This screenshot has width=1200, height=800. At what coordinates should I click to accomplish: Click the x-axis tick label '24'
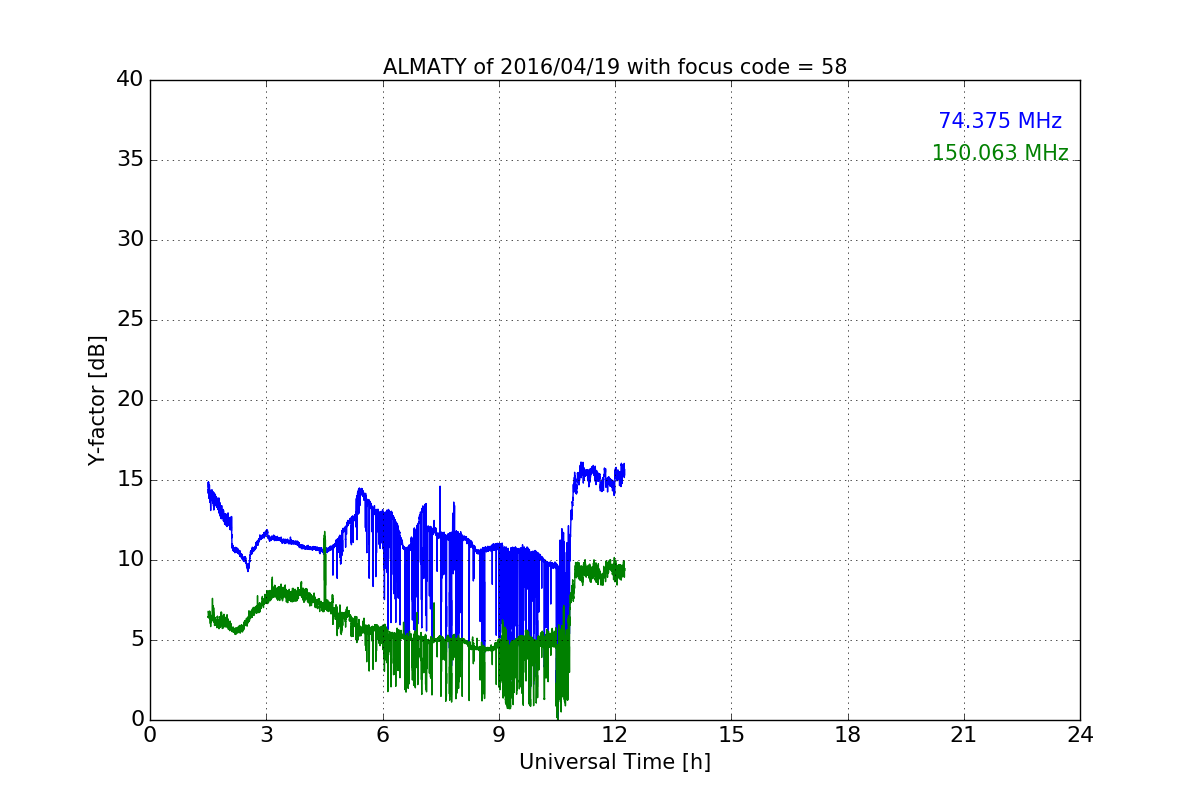click(x=1080, y=734)
